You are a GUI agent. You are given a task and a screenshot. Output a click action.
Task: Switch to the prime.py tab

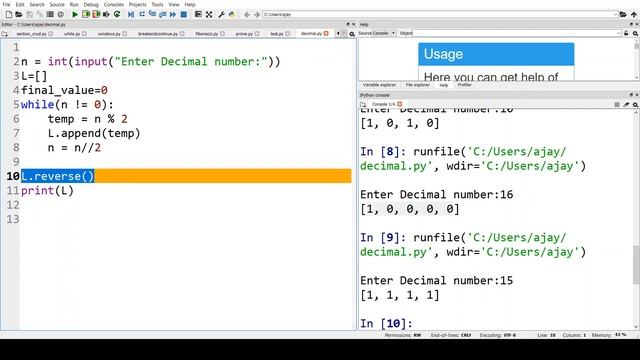(x=244, y=33)
